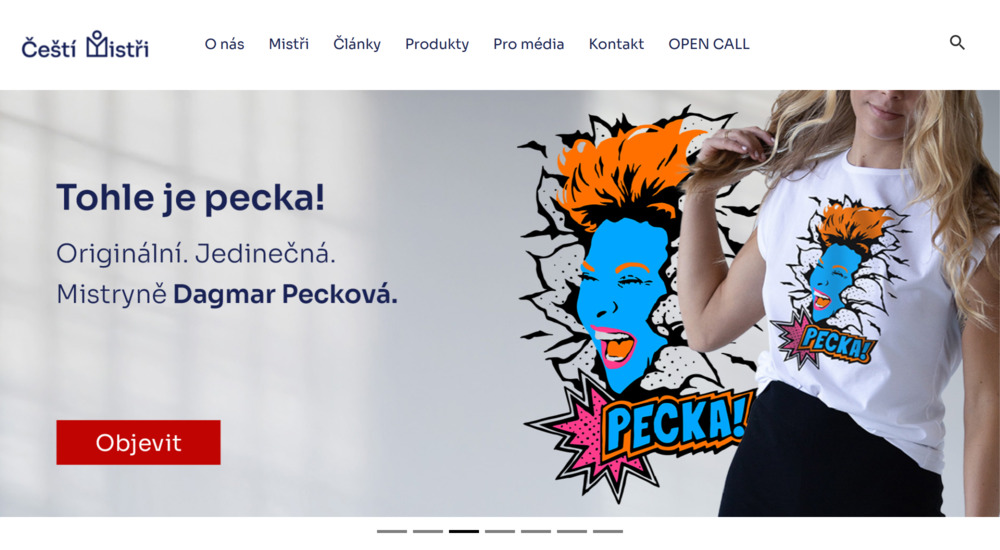Image resolution: width=1000 pixels, height=550 pixels.
Task: Select the second carousel slide indicator
Action: [427, 531]
